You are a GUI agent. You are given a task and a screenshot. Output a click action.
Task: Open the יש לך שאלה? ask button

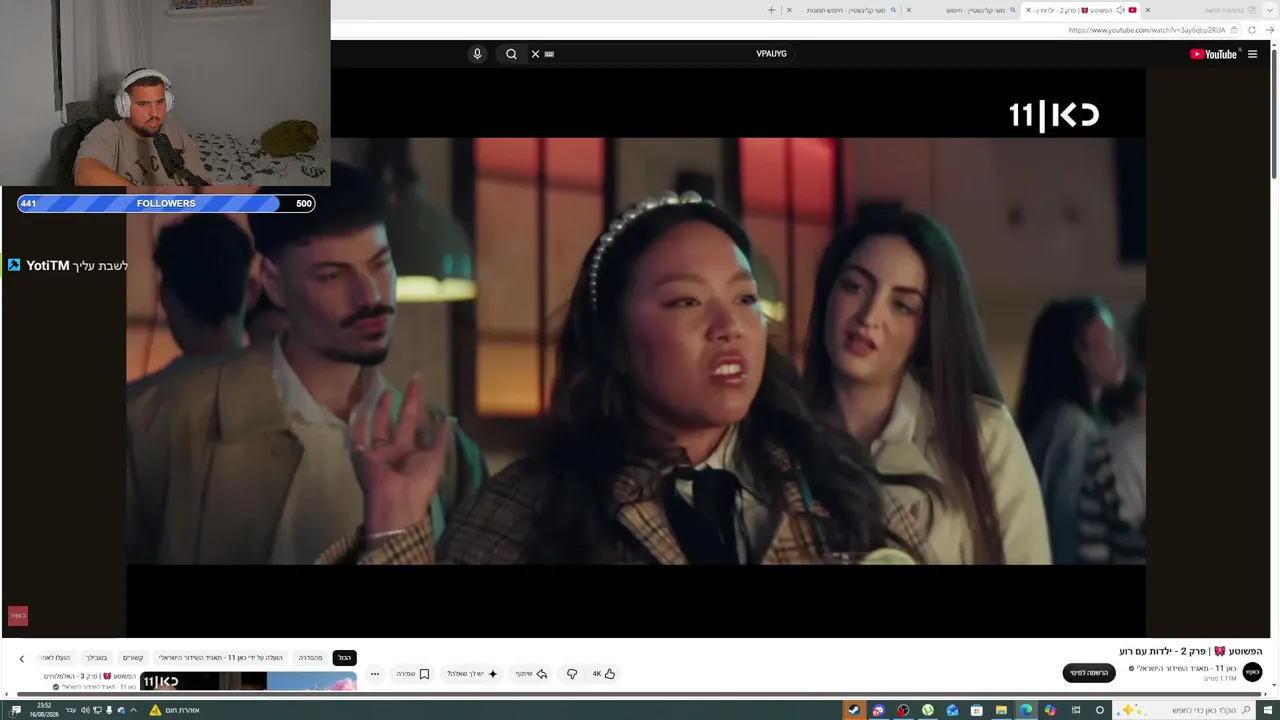pos(472,674)
